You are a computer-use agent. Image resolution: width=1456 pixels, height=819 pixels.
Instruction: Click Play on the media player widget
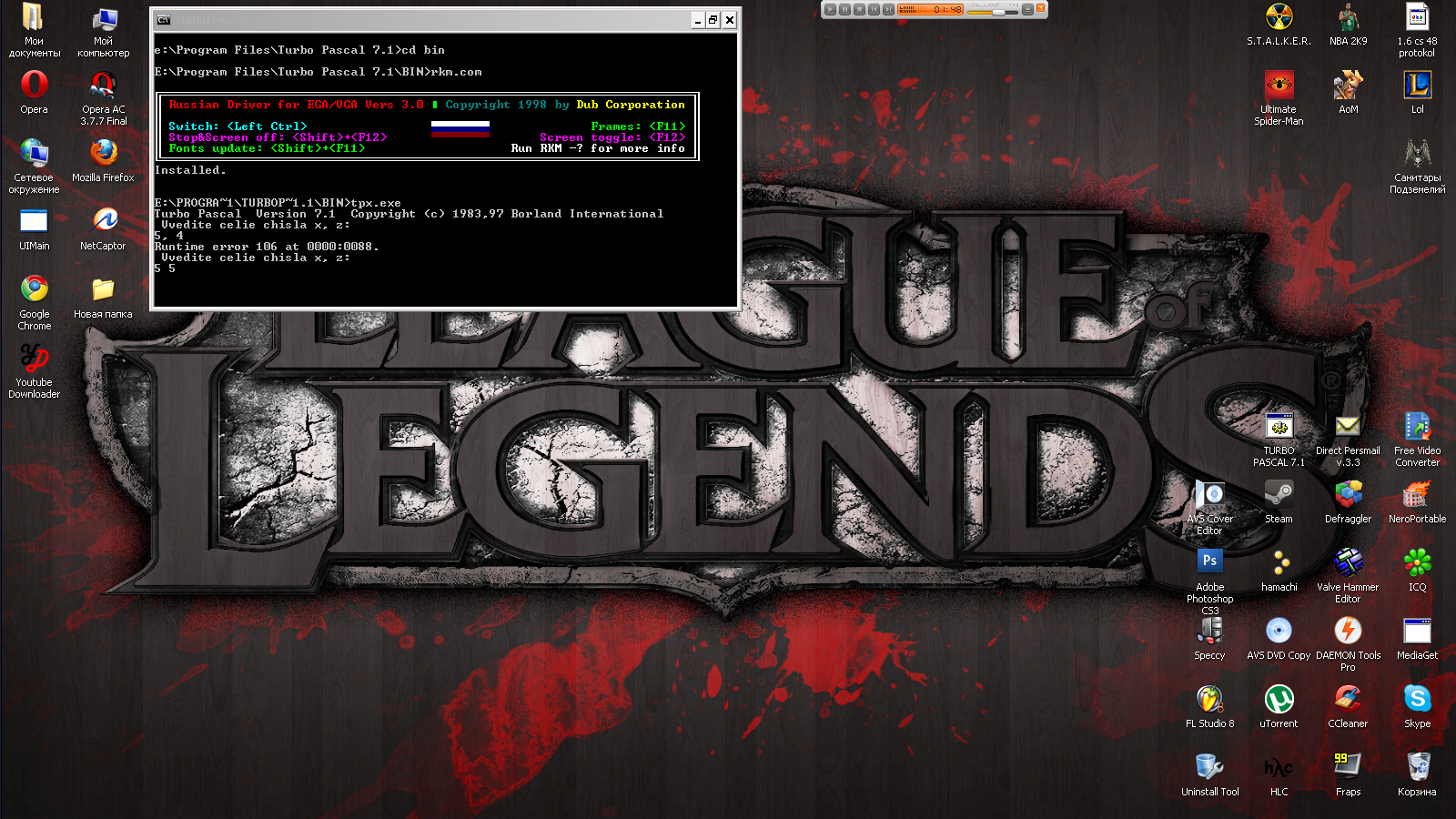point(830,9)
